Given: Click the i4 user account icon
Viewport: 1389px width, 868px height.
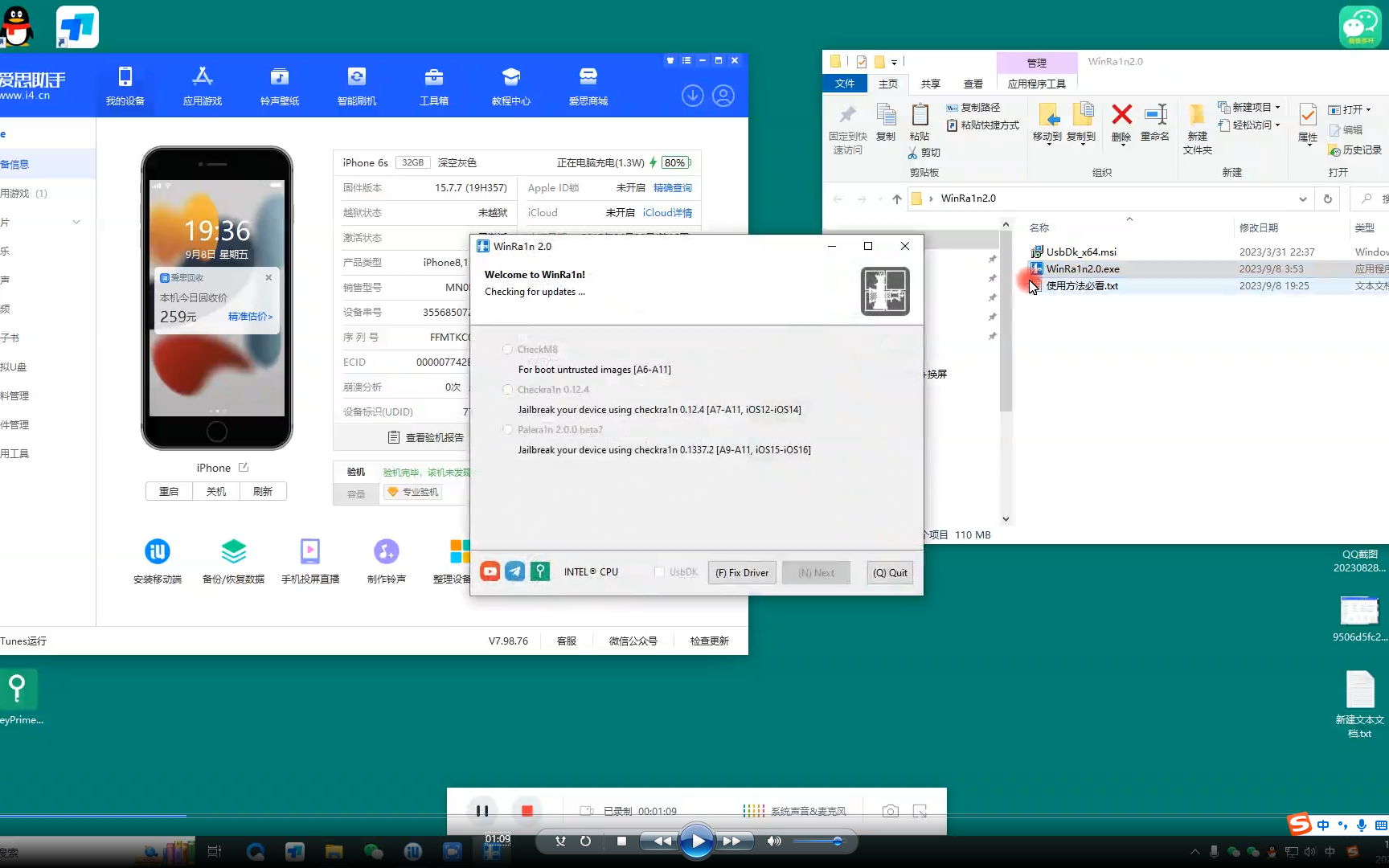Looking at the screenshot, I should (723, 96).
